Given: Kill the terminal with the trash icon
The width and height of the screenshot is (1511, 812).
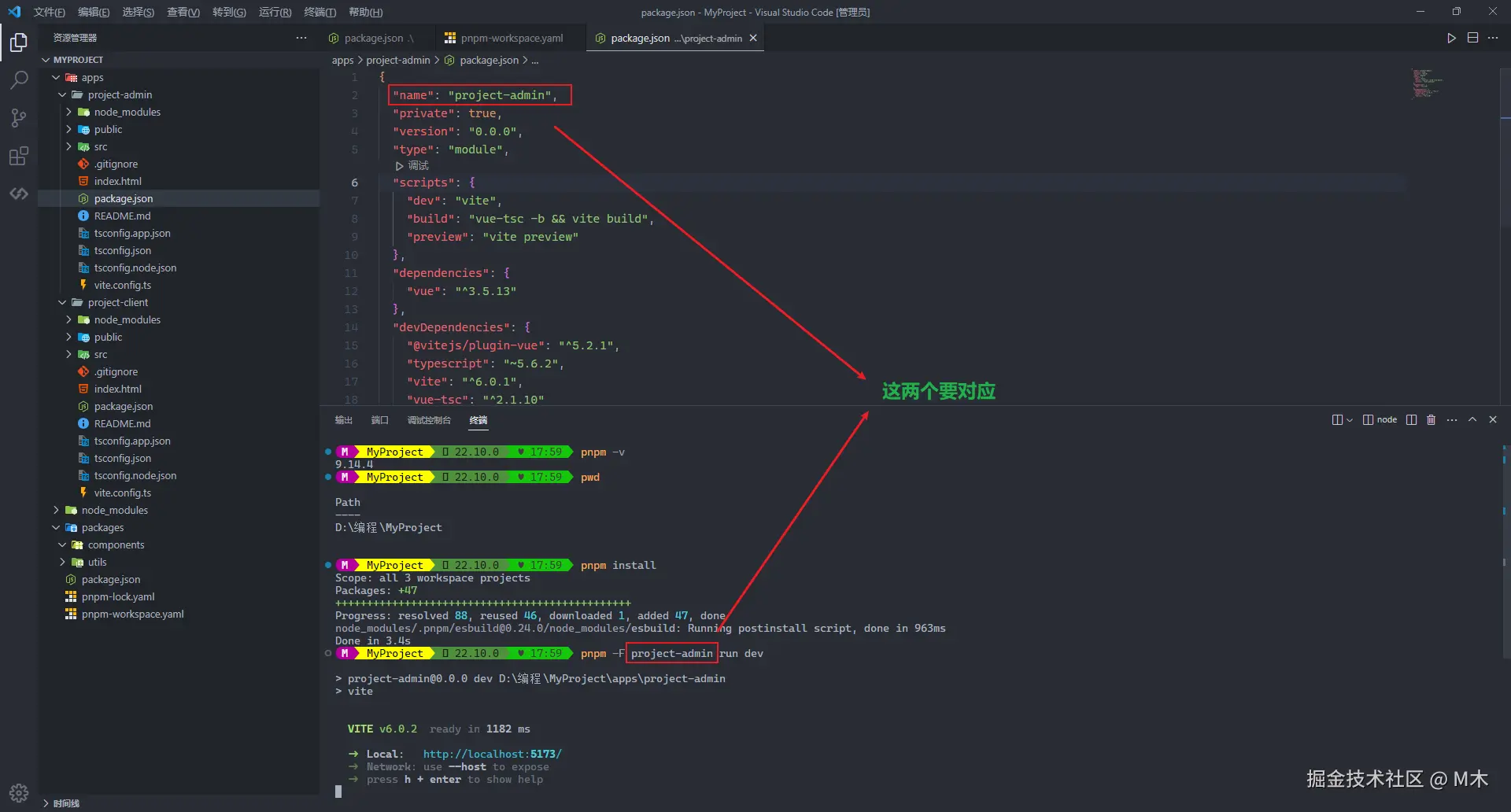Looking at the screenshot, I should tap(1431, 420).
